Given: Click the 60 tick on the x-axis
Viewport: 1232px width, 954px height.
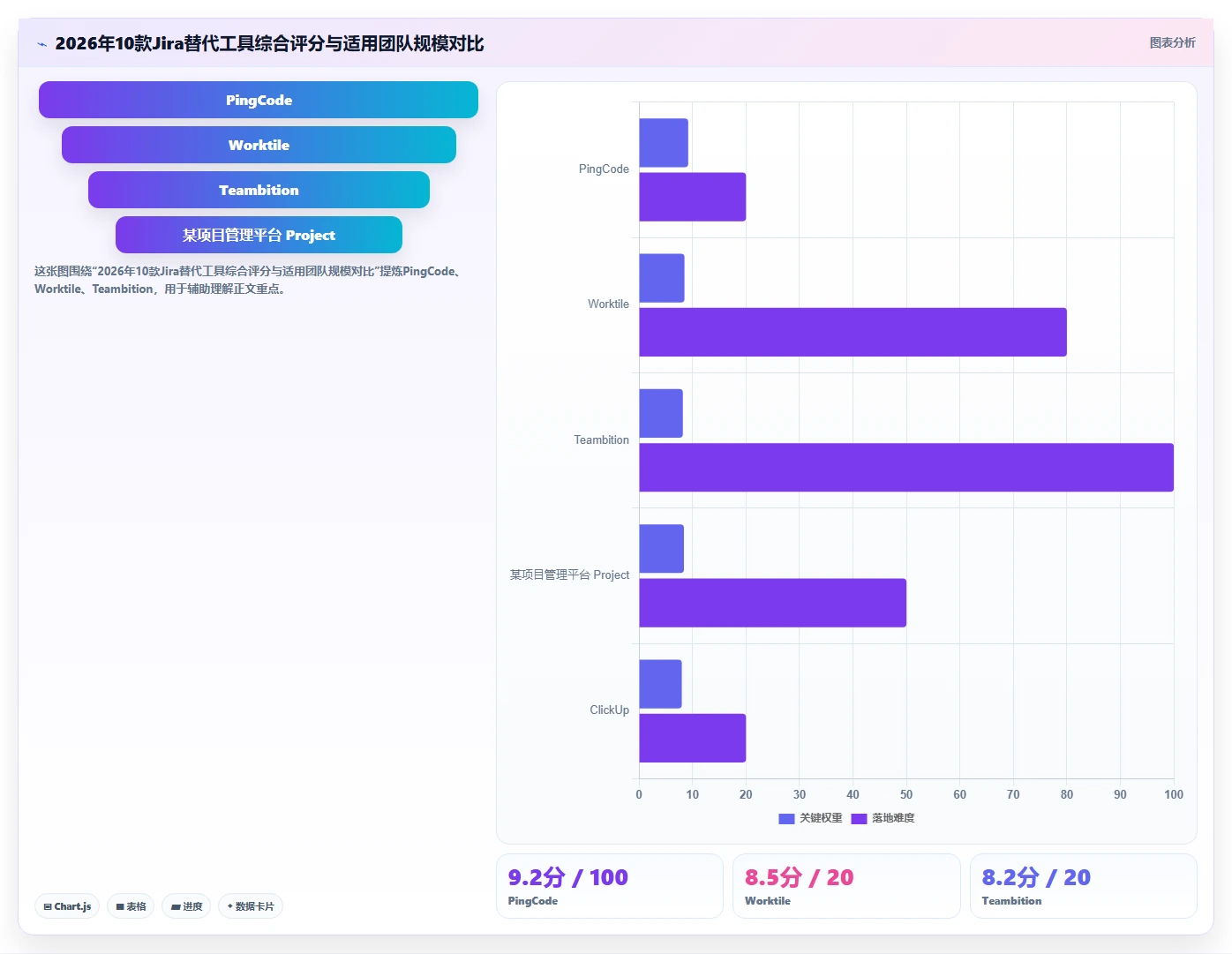Looking at the screenshot, I should [959, 795].
